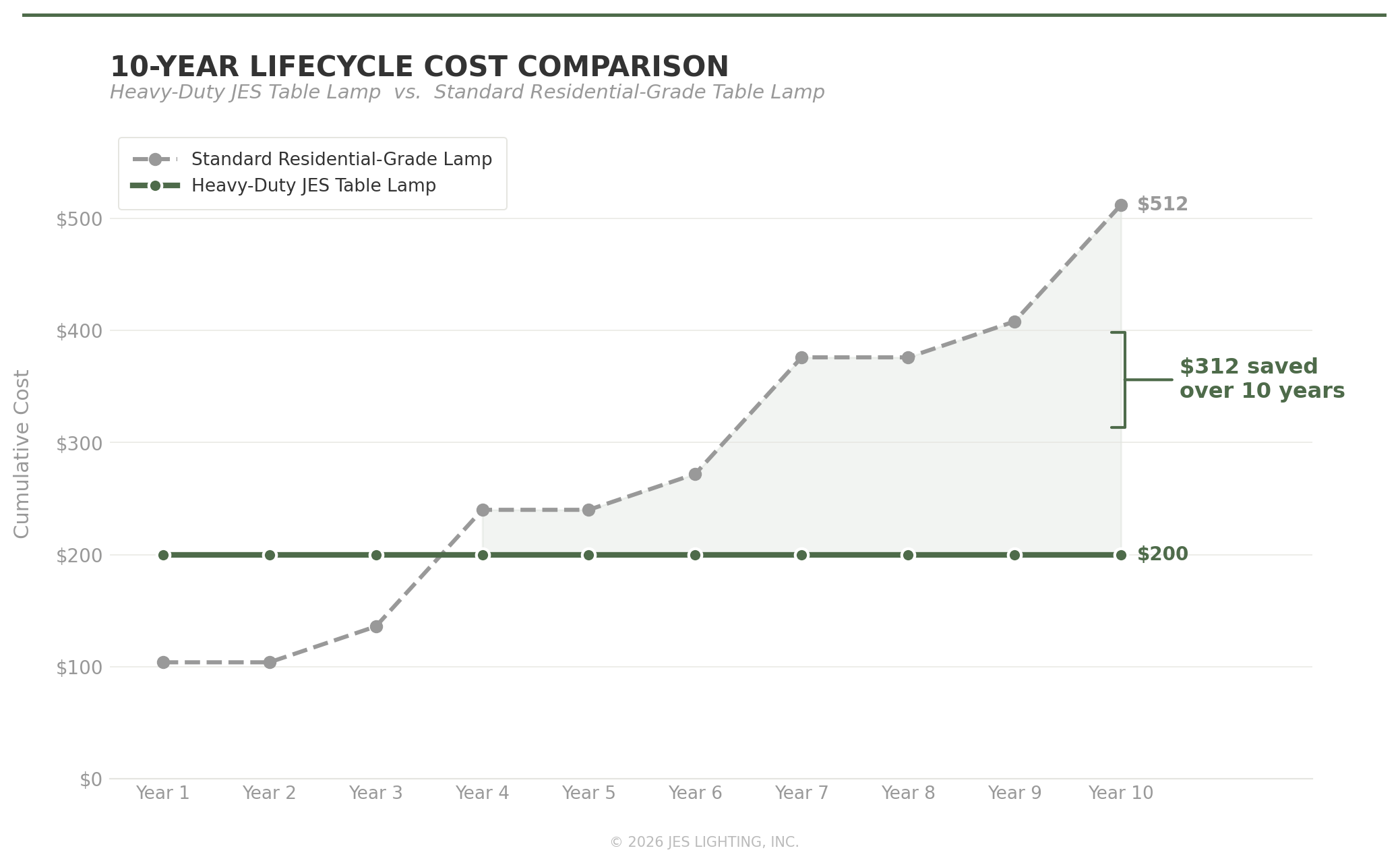
Task: Click the green Year 1 starting data point
Action: coord(162,554)
